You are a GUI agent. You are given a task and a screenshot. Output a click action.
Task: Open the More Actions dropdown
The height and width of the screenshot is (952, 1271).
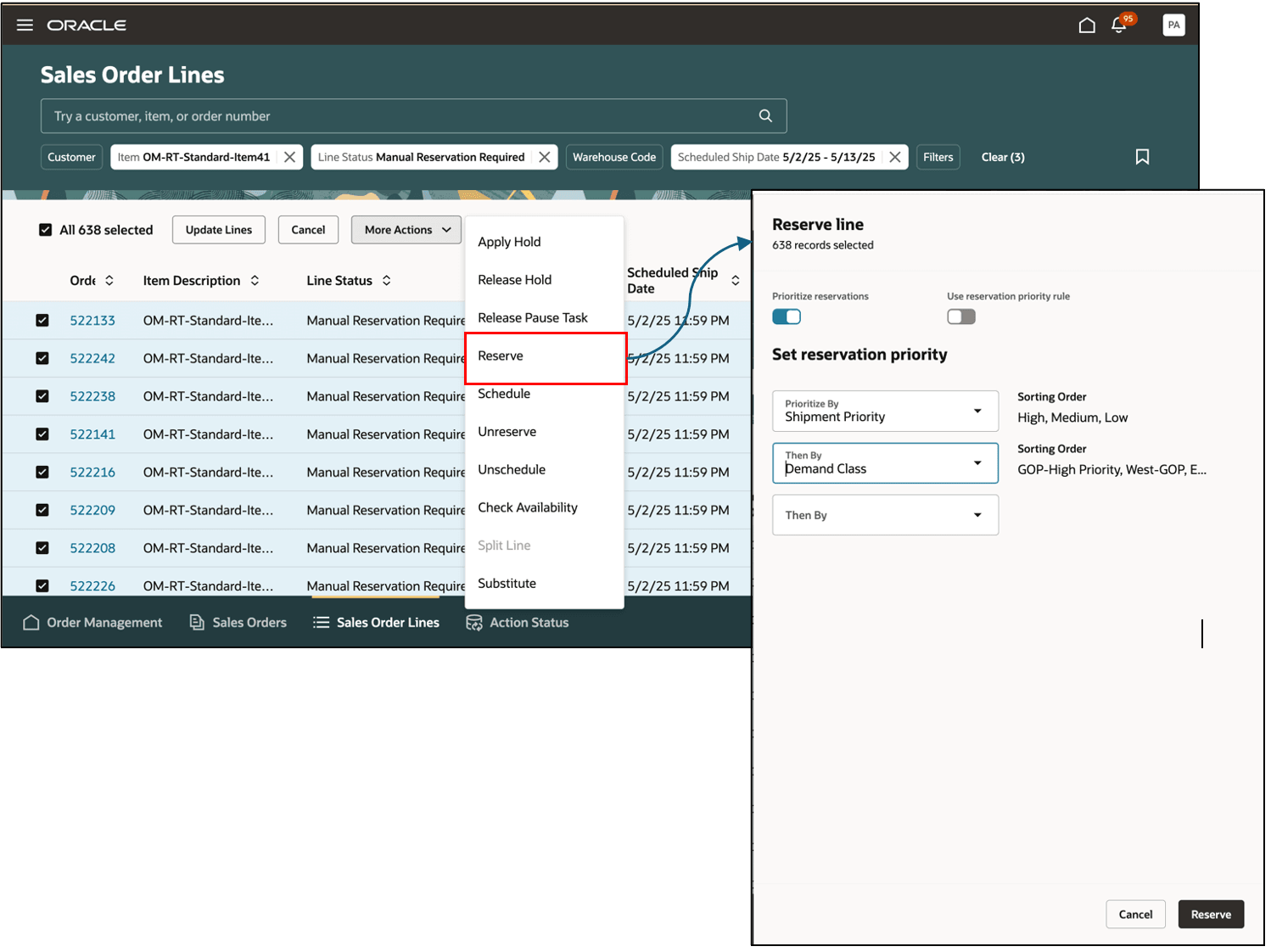(406, 230)
